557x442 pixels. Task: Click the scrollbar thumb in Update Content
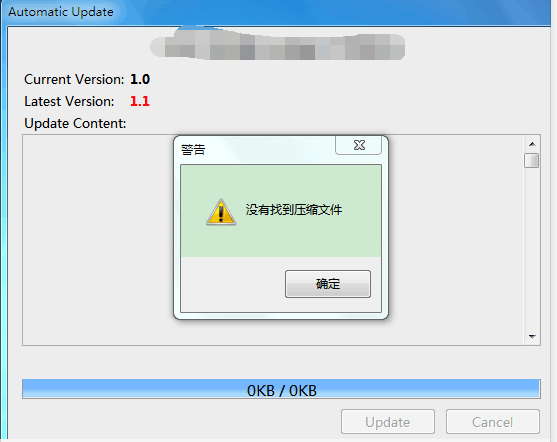pos(532,160)
